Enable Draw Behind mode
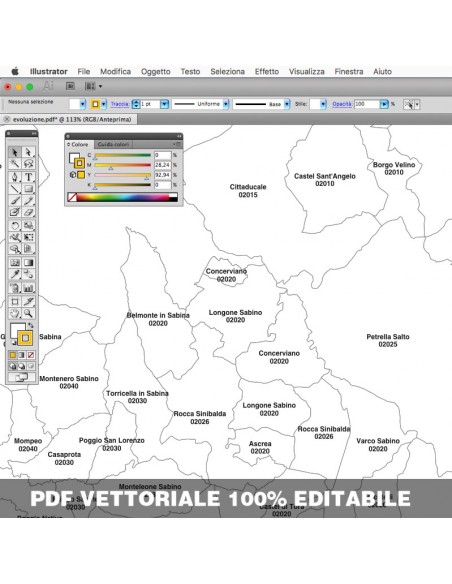This screenshot has height=584, width=452. coord(22,366)
